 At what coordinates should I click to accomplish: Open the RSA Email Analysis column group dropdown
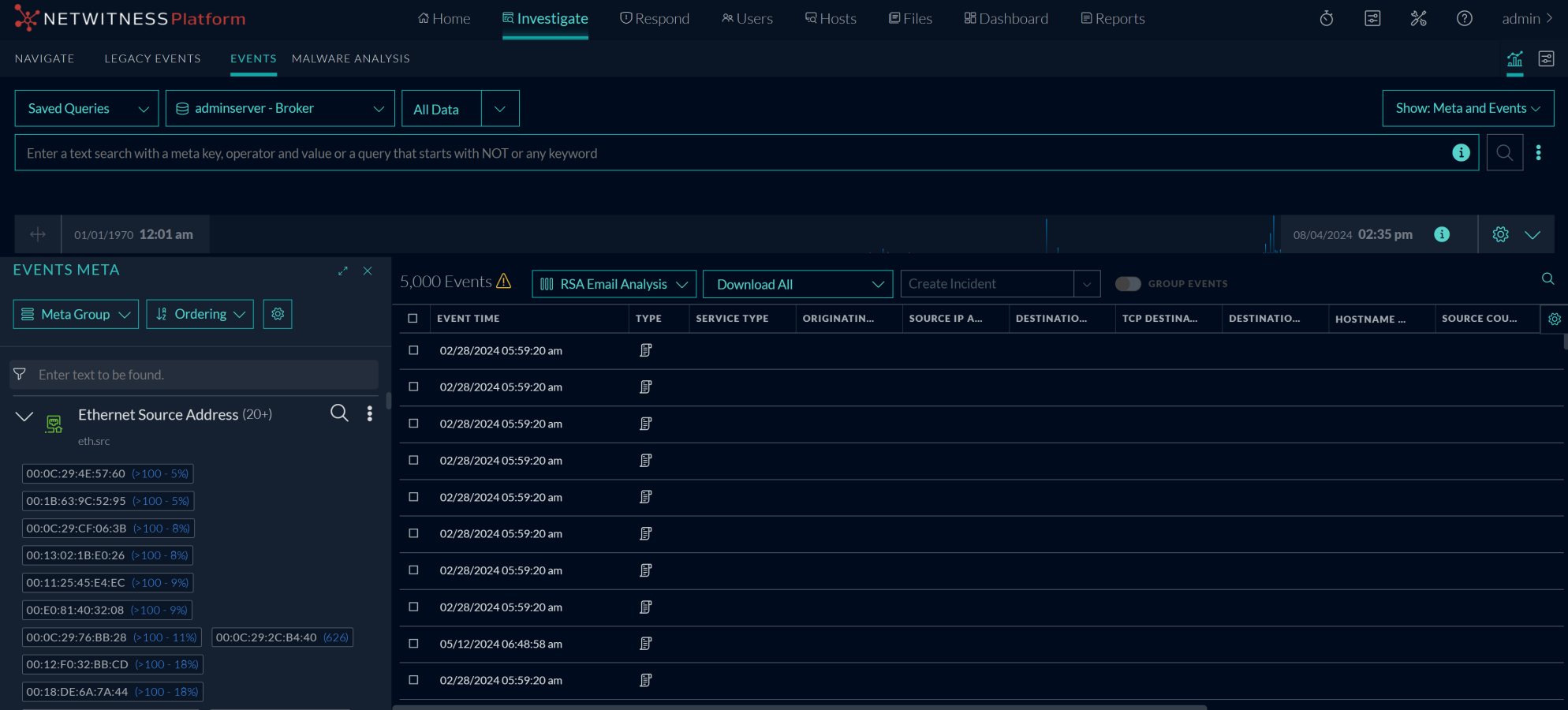tap(614, 284)
